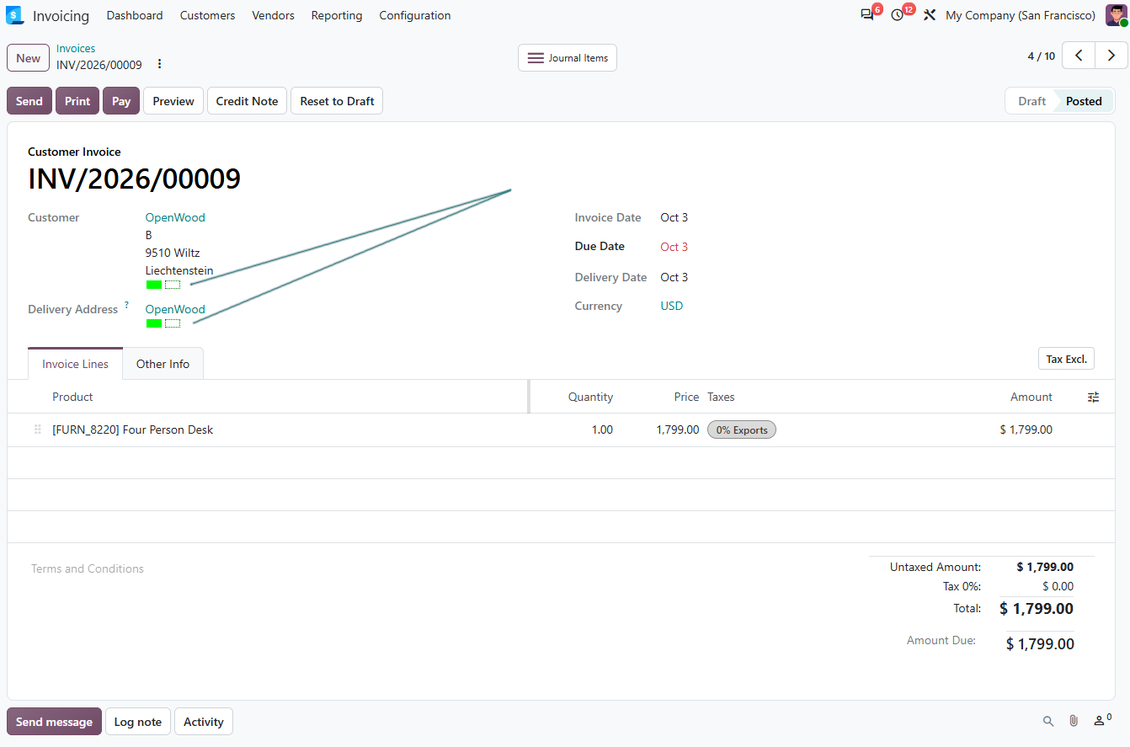
Task: Open the Reporting menu
Action: (x=337, y=15)
